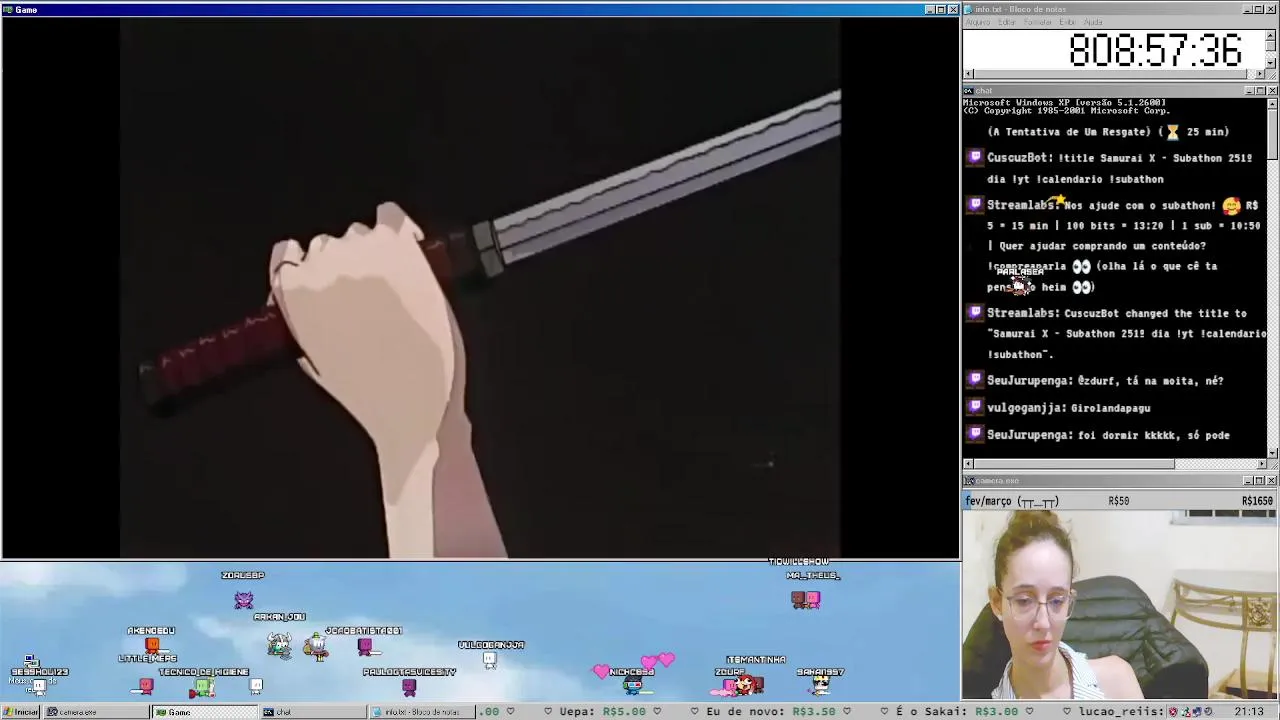Viewport: 1280px width, 720px height.
Task: Click left arrow of notepad horizontal scrollbar
Action: (x=968, y=74)
